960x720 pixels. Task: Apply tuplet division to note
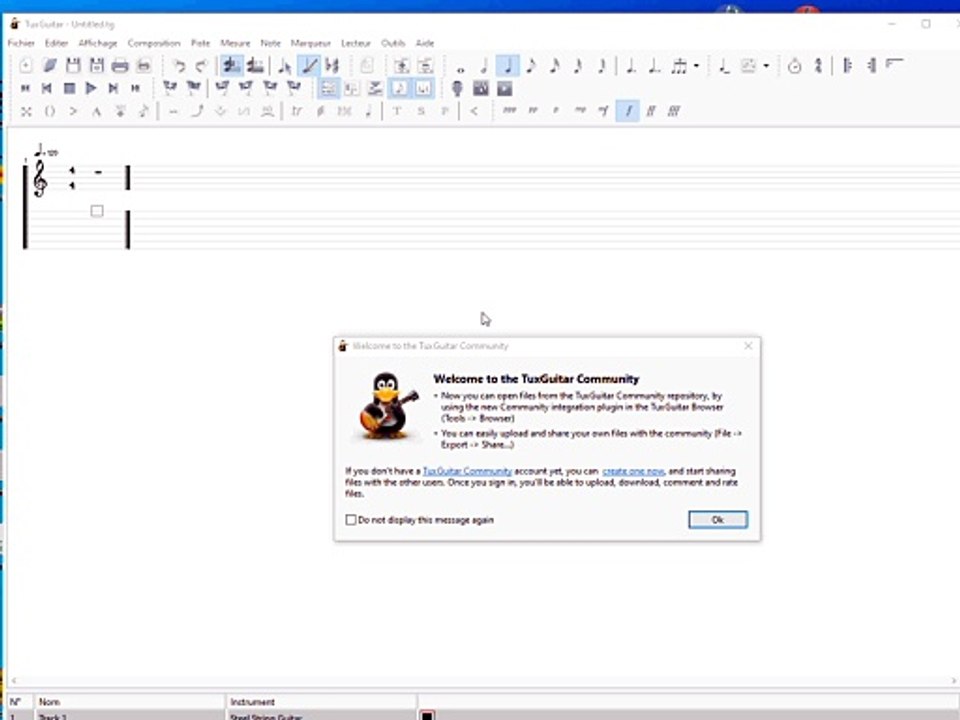678,66
